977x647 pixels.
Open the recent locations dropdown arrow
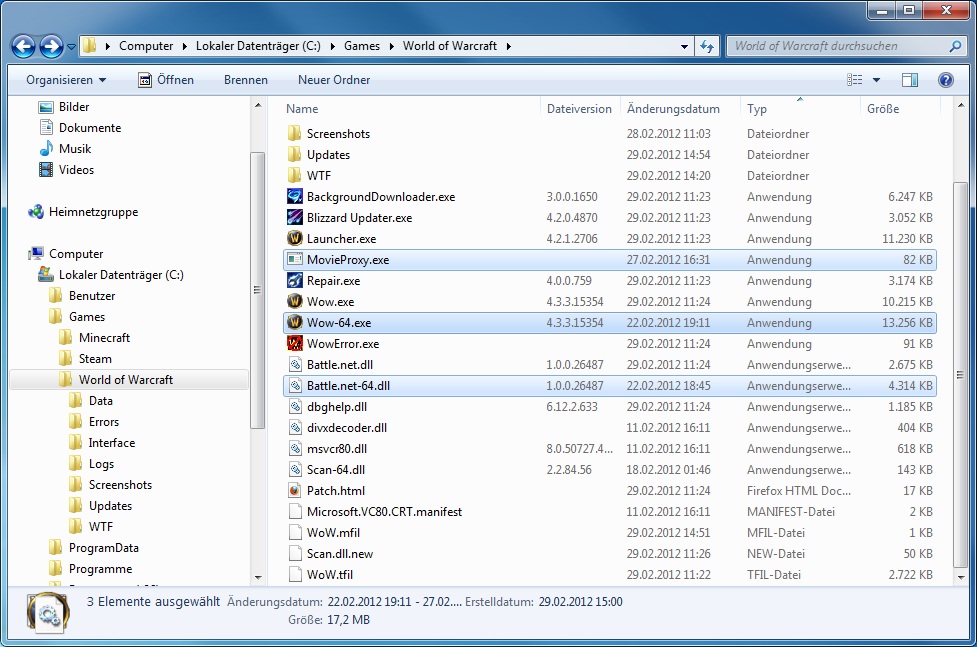pos(71,47)
